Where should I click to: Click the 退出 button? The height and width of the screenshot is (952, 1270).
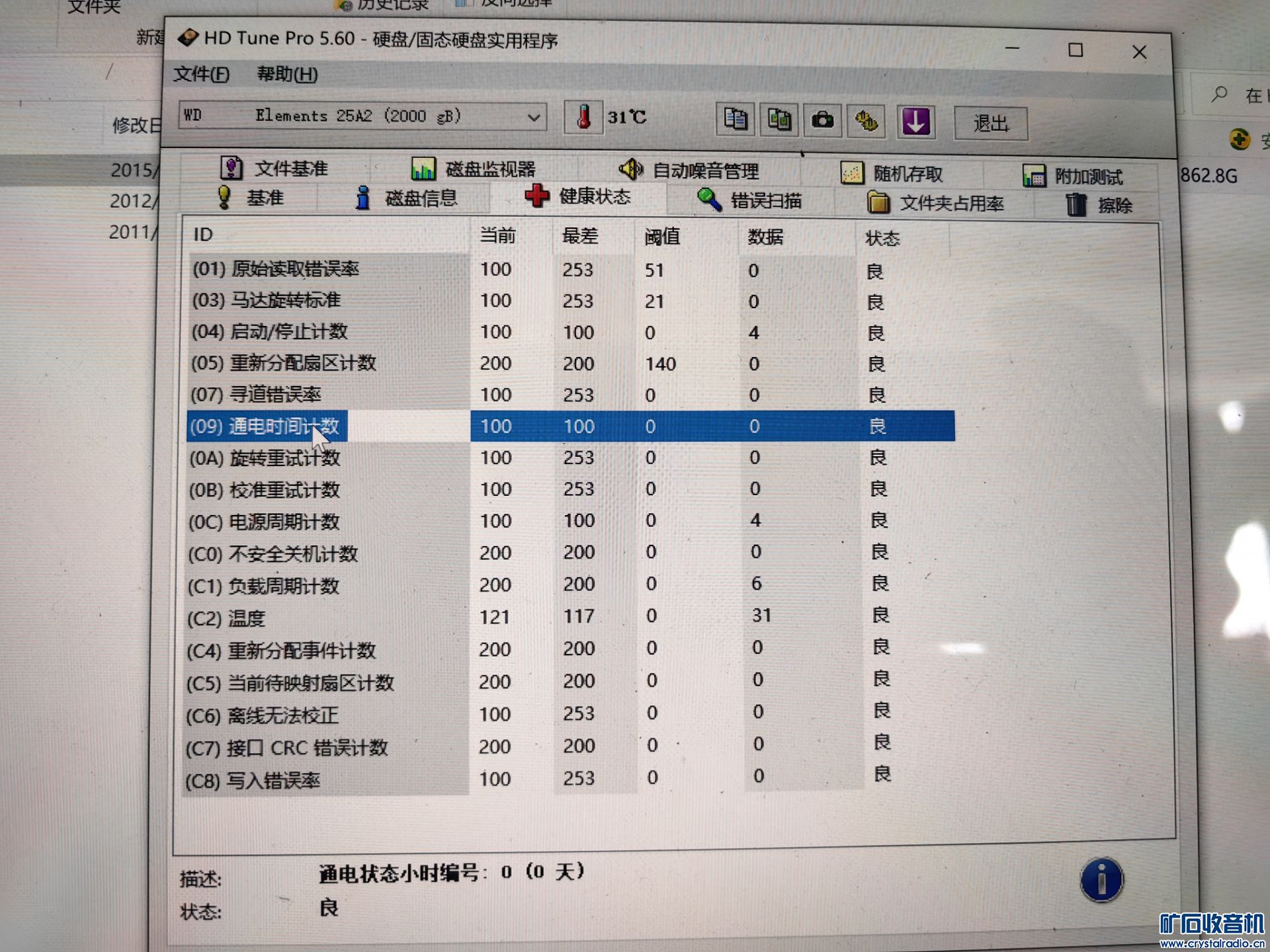(x=990, y=124)
